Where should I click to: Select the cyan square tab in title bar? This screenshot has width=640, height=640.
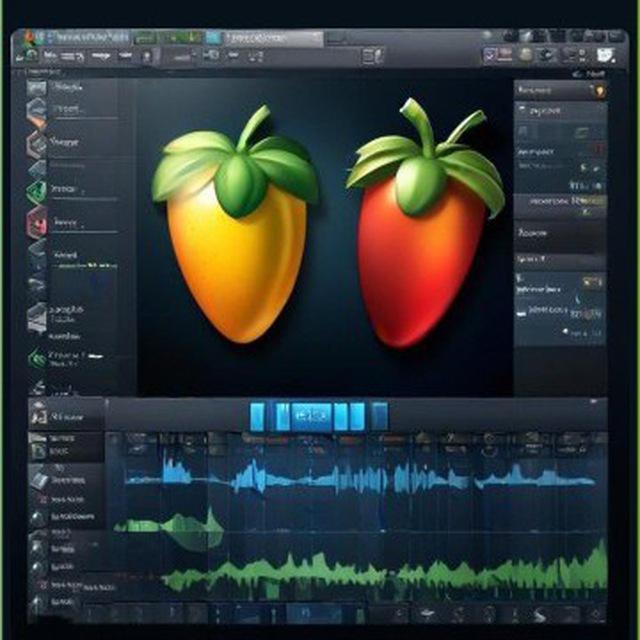pyautogui.click(x=212, y=38)
